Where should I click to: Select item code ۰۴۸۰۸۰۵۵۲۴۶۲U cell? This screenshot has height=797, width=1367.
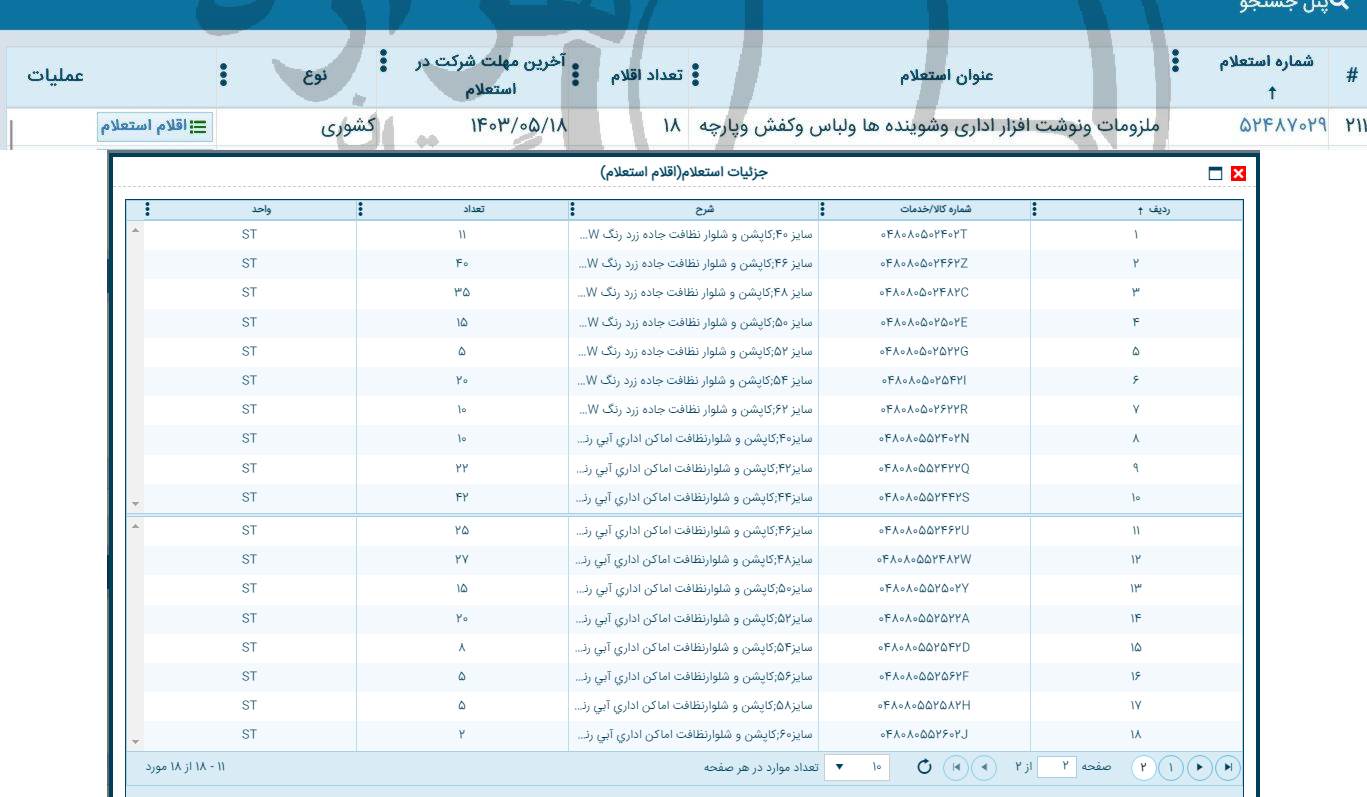click(924, 530)
